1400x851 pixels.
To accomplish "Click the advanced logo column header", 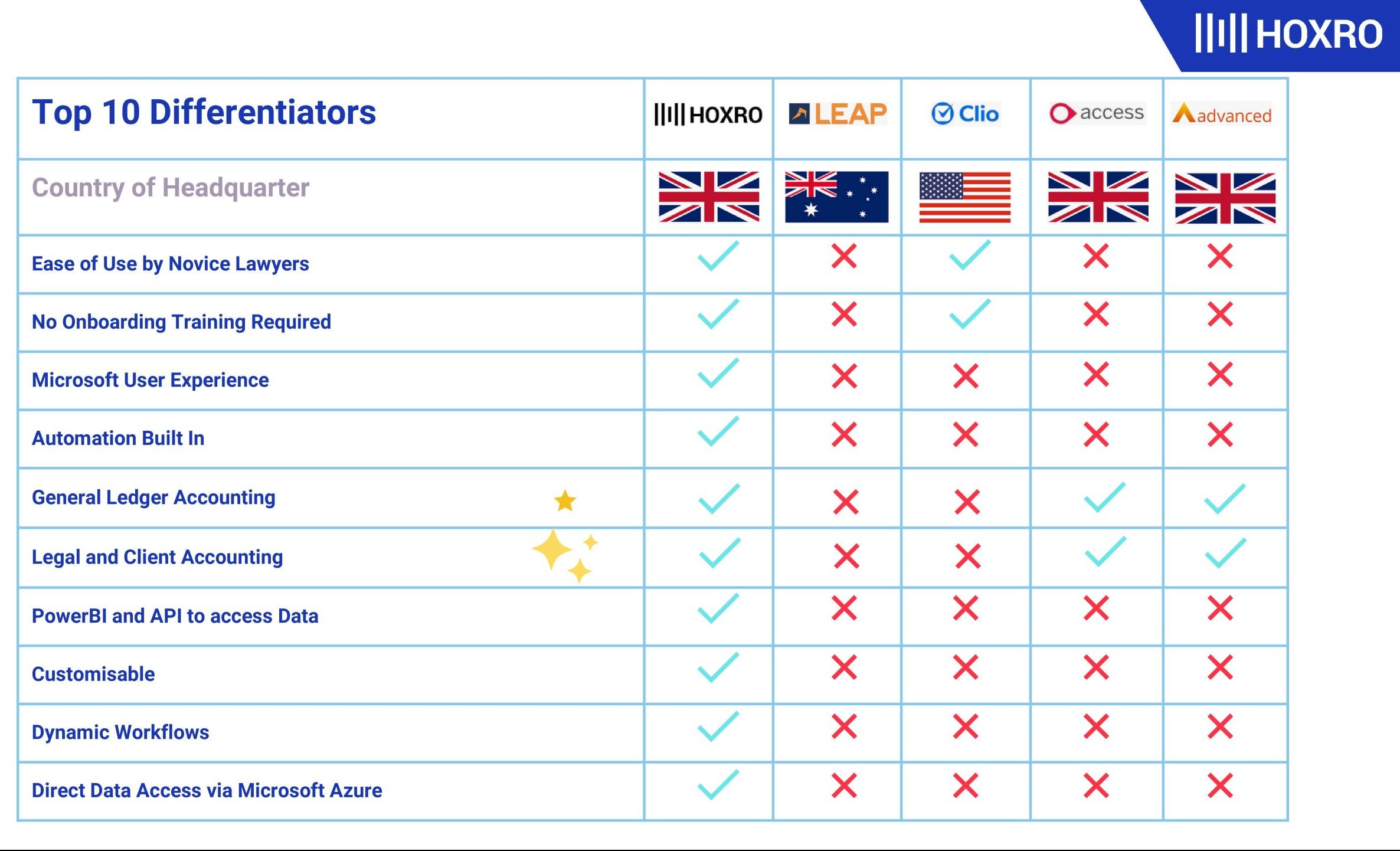I will (1222, 114).
